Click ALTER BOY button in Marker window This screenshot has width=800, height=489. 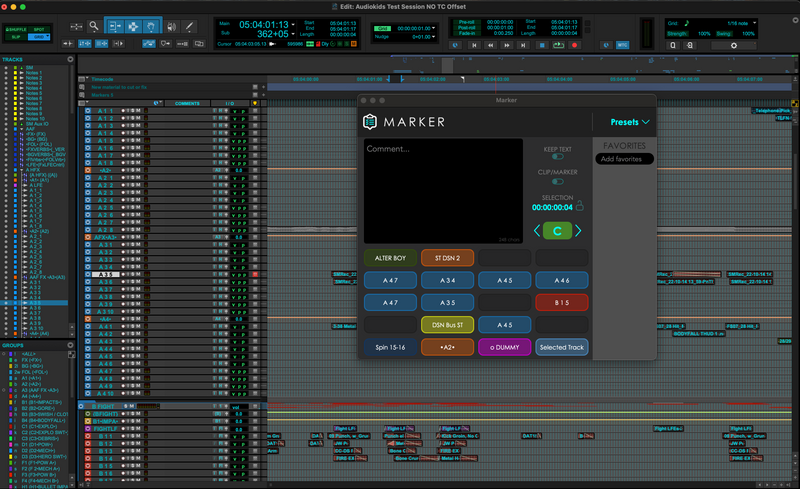(390, 258)
